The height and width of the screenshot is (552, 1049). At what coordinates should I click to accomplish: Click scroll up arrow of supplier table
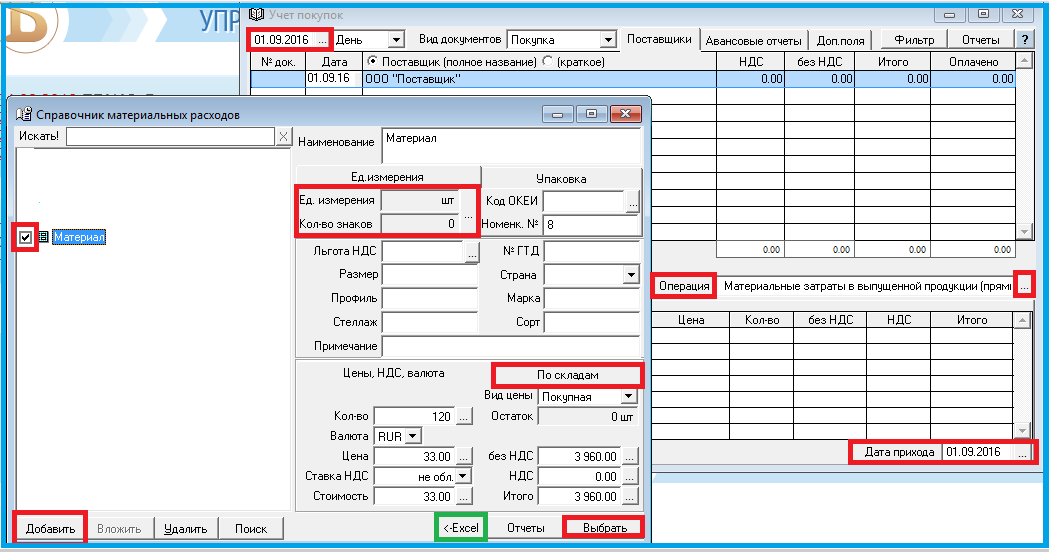pyautogui.click(x=1024, y=62)
